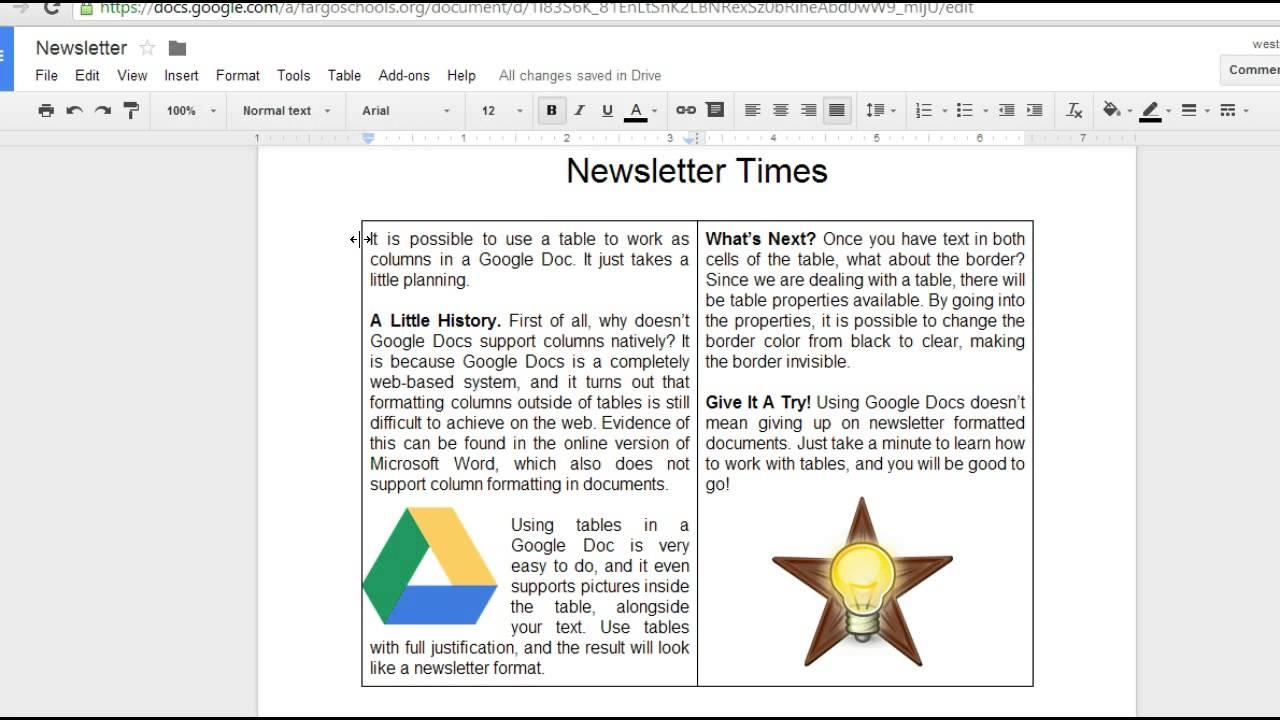Toggle Bold formatting
This screenshot has height=720, width=1280.
[551, 111]
